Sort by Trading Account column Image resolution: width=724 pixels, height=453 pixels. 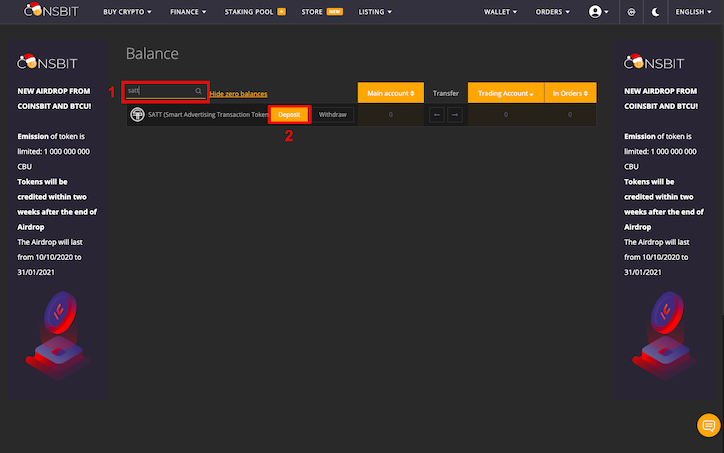(506, 93)
